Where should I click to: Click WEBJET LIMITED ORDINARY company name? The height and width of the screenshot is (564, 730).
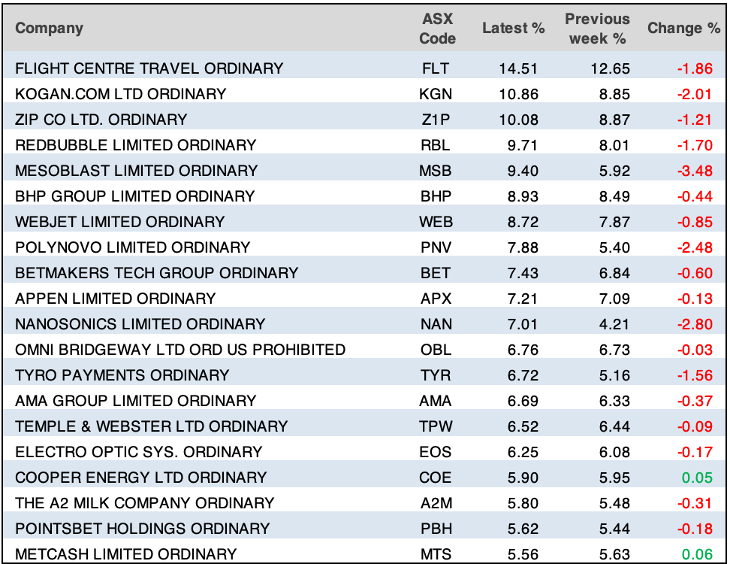120,221
